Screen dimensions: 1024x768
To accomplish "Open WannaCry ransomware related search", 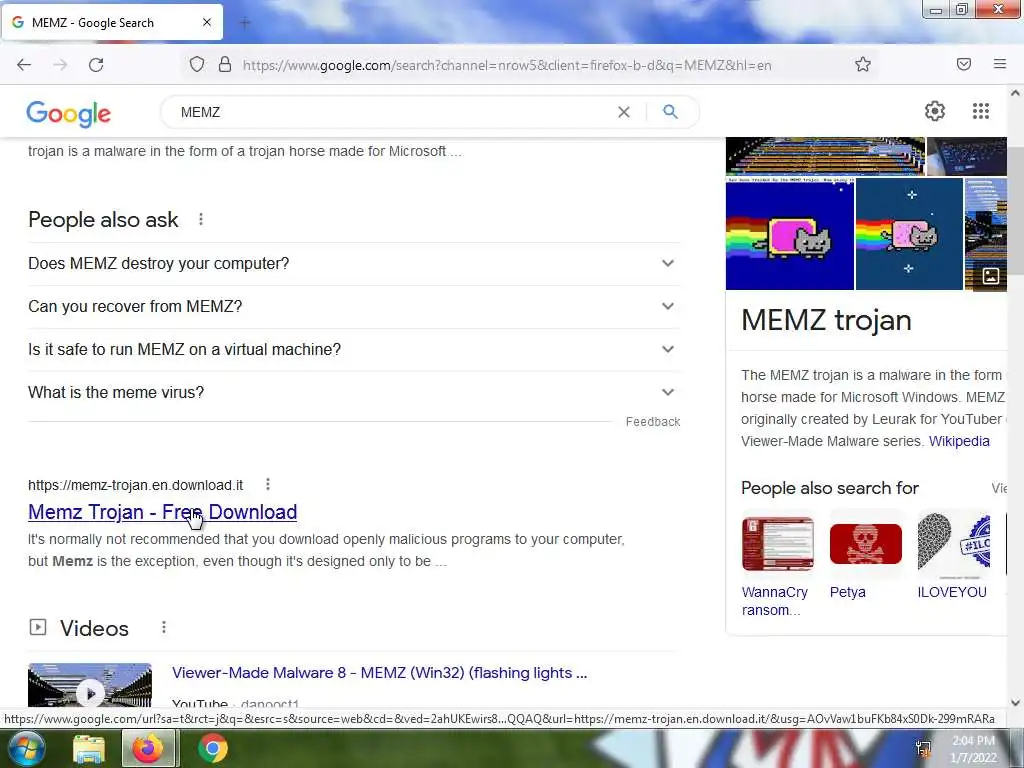I will pos(775,601).
